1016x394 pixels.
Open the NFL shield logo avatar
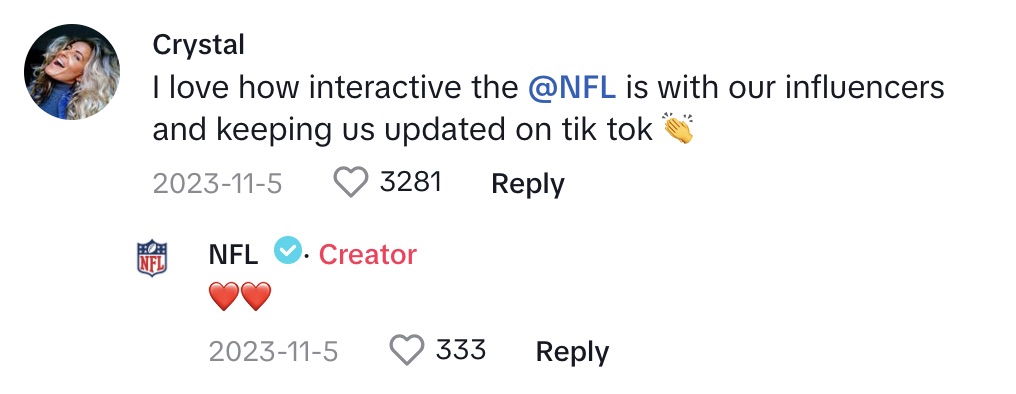click(152, 258)
